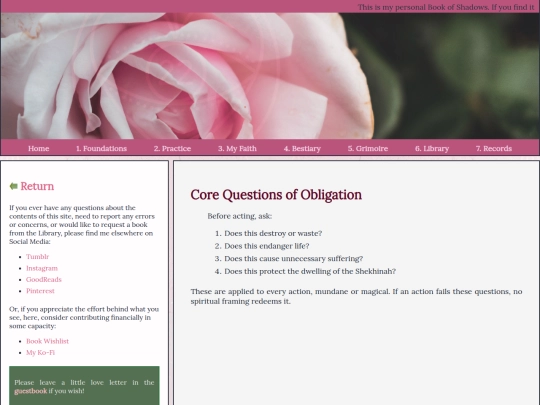Click 'Does this cause unnecessary suffering?' item
The image size is (540, 405).
coord(294,258)
